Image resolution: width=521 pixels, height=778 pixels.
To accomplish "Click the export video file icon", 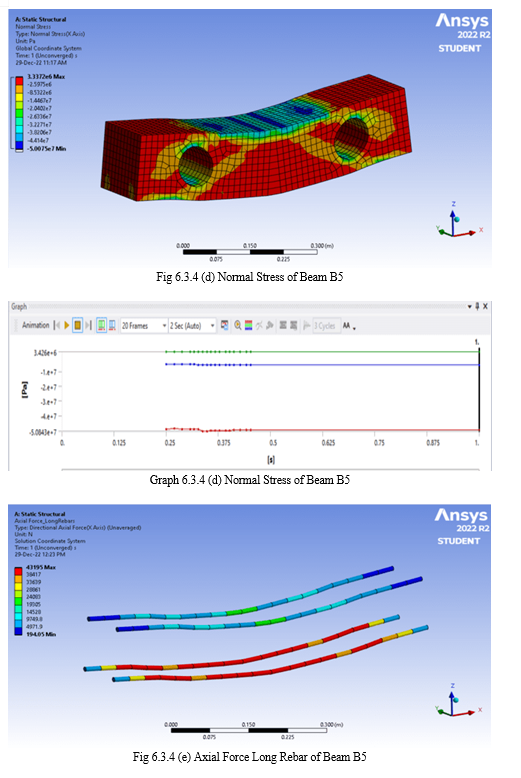I will coord(225,325).
